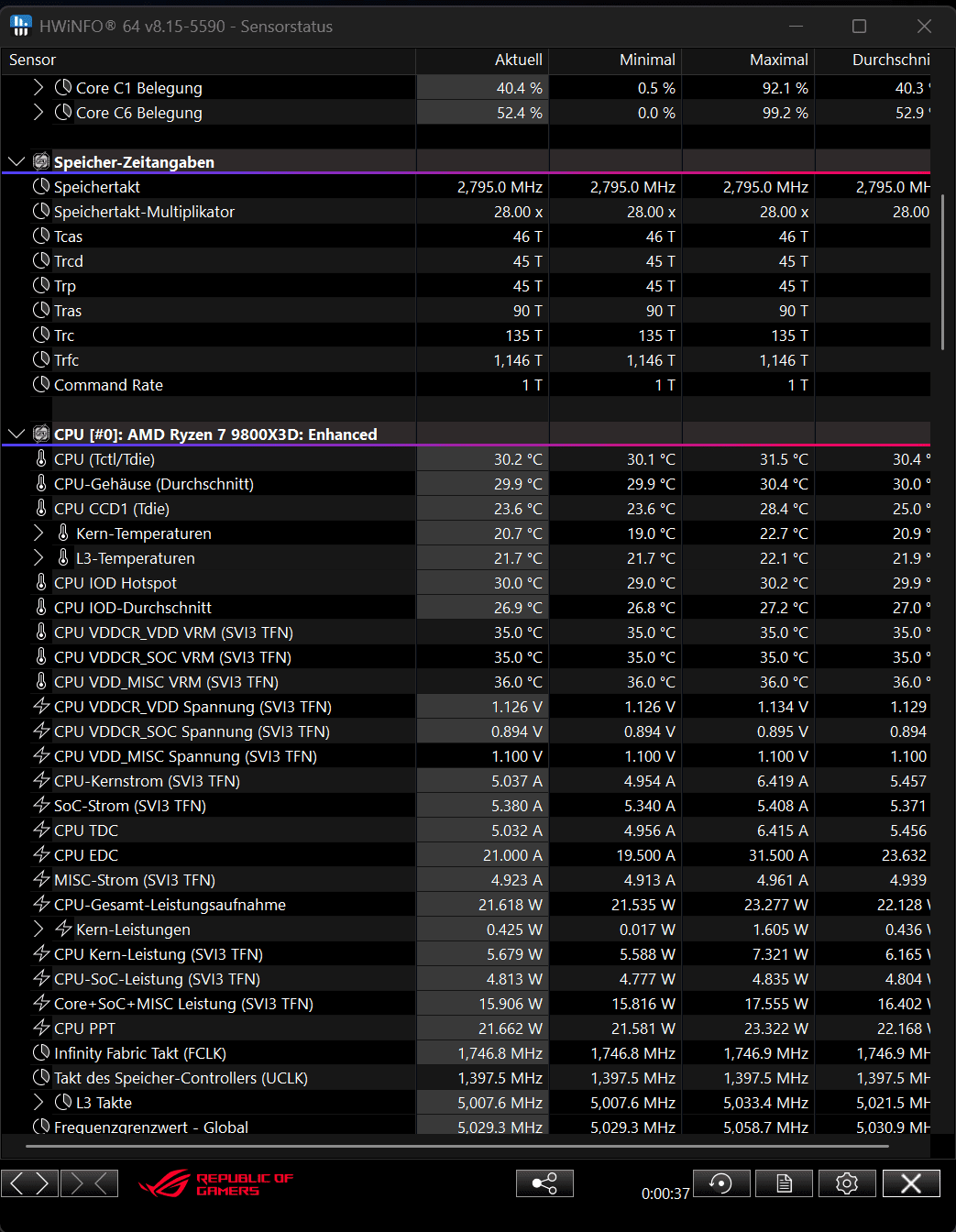
Task: Expand the L3 Takte row
Action: click(38, 1103)
